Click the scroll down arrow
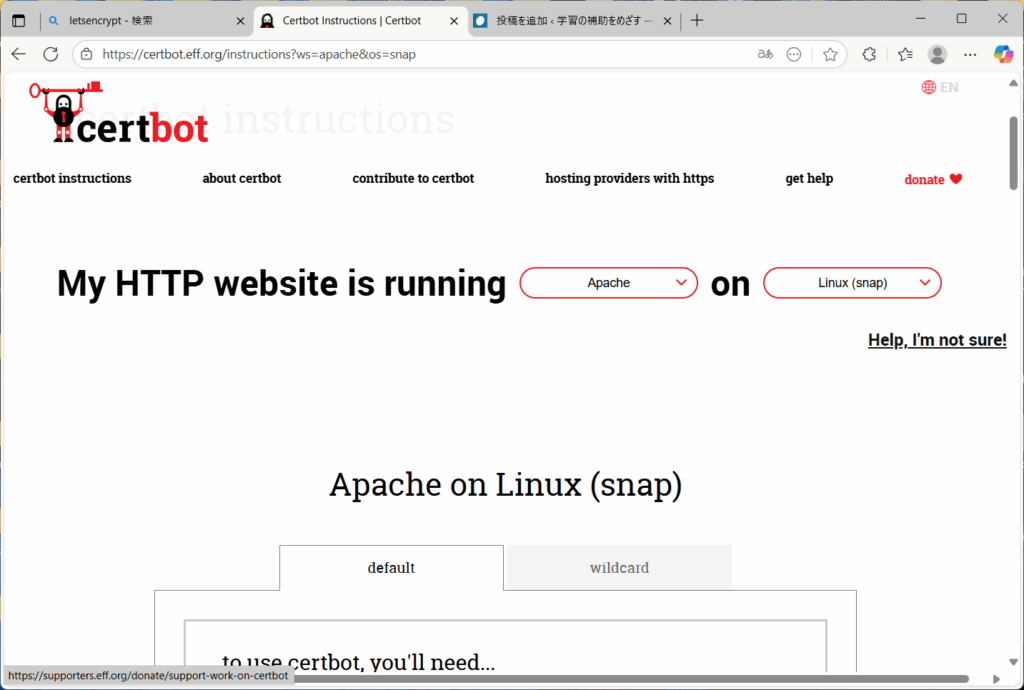 point(1014,662)
